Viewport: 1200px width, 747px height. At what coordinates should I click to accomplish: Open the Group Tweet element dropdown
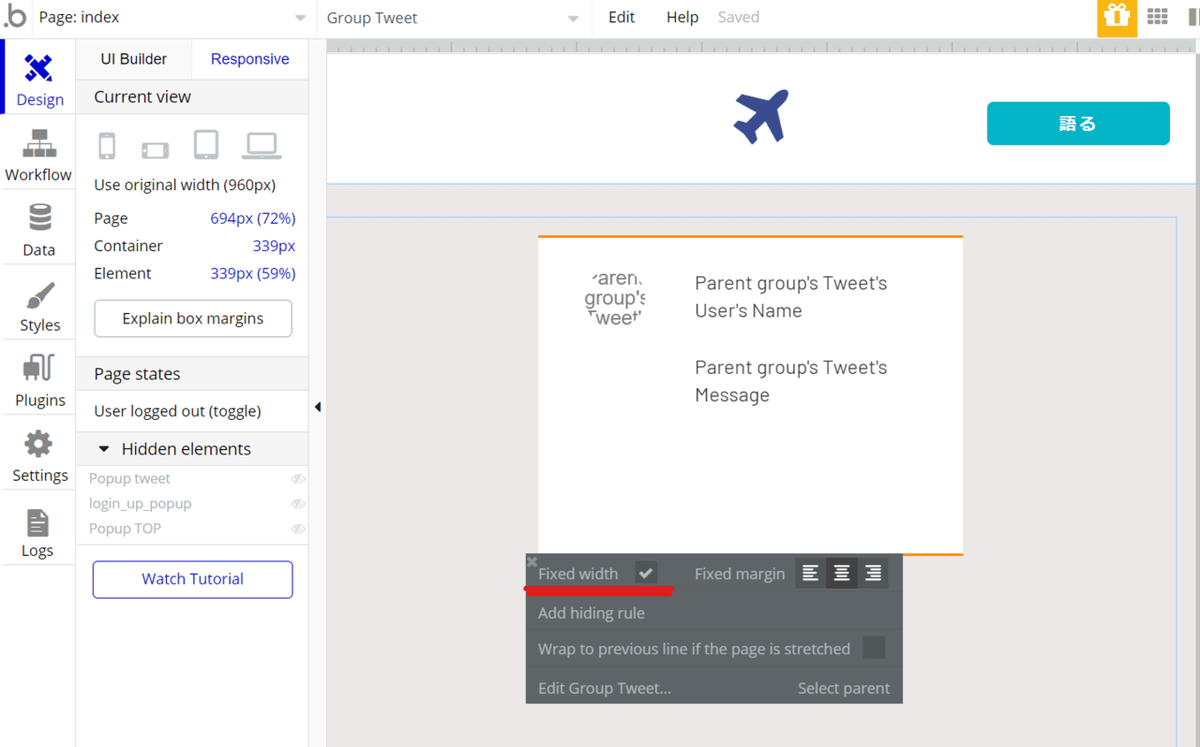452,18
